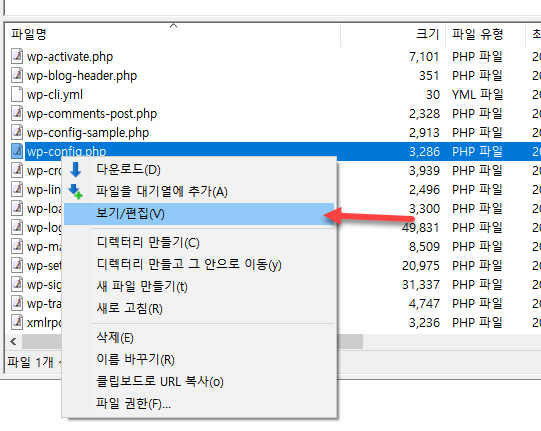The height and width of the screenshot is (431, 541).
Task: Click the size value 49,831
Action: click(421, 228)
